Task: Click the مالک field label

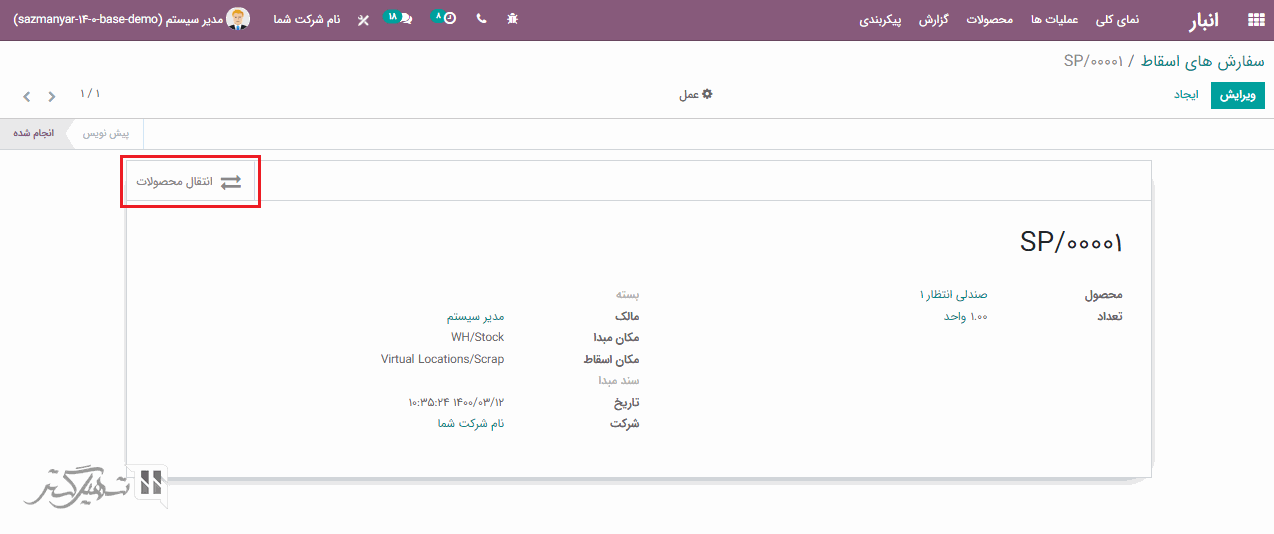Action: tap(627, 316)
